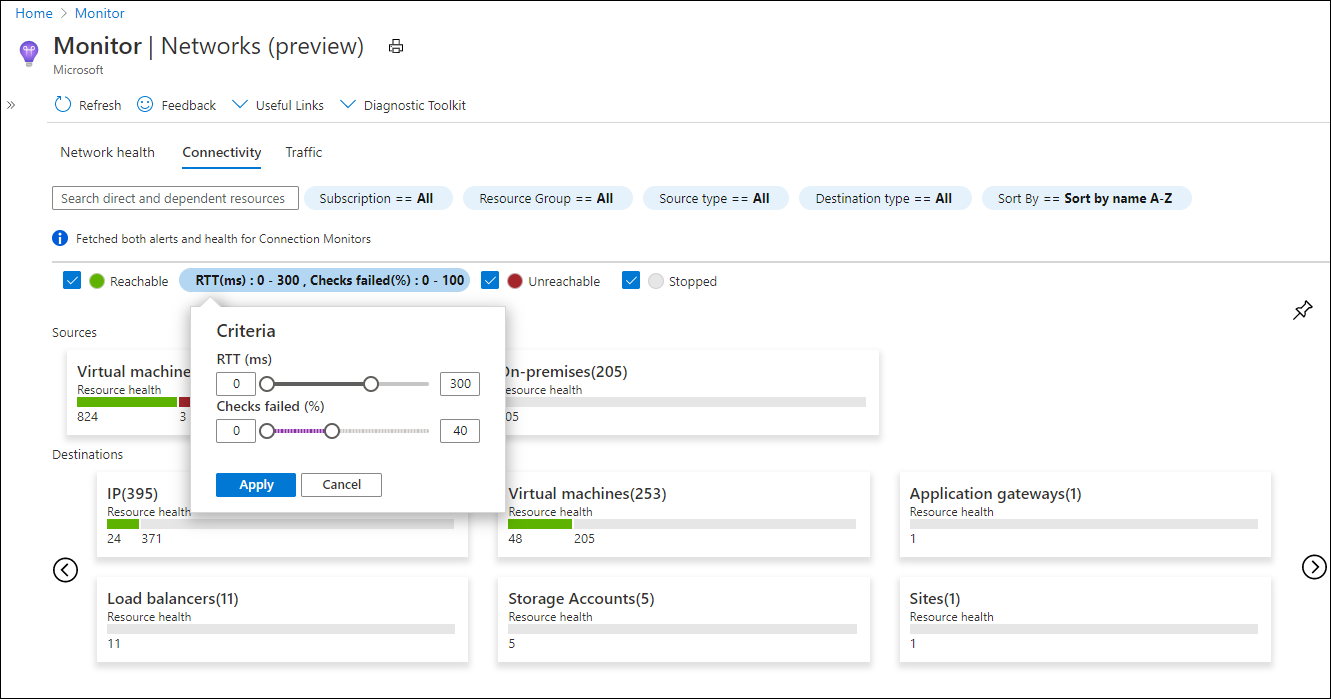The width and height of the screenshot is (1331, 699).
Task: Open Feedback with the smiley icon
Action: coord(145,105)
